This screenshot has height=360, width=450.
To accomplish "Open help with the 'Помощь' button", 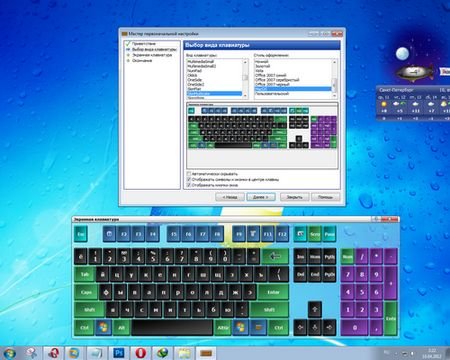I will pos(325,197).
